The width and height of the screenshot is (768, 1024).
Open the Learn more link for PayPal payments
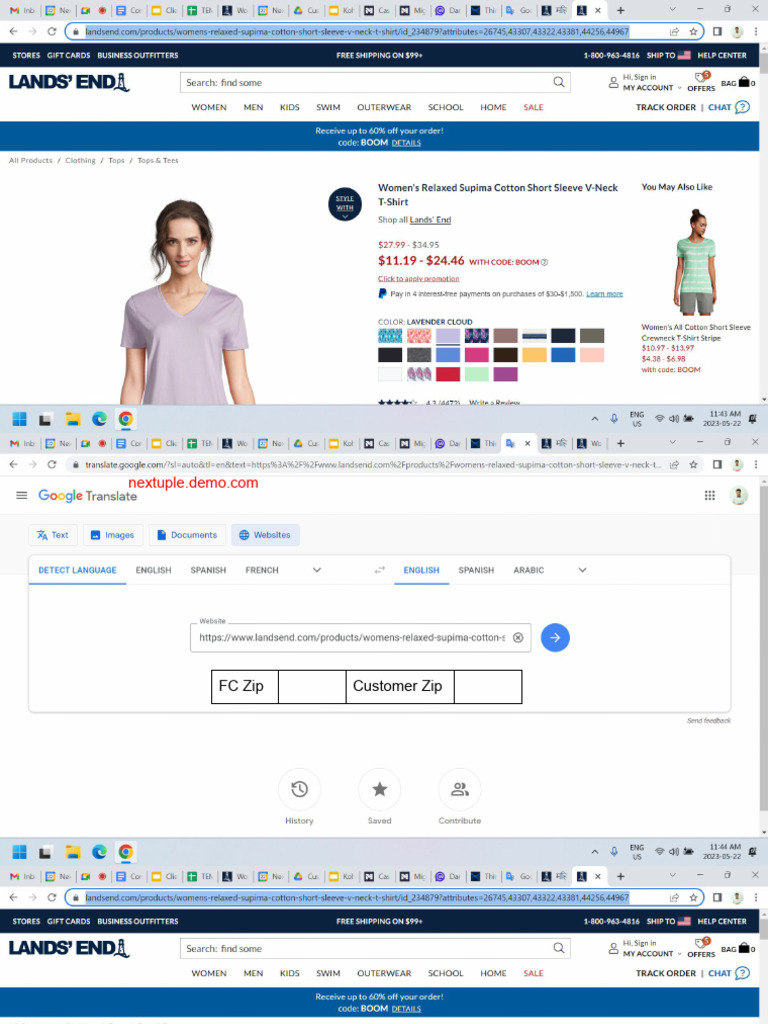[604, 294]
